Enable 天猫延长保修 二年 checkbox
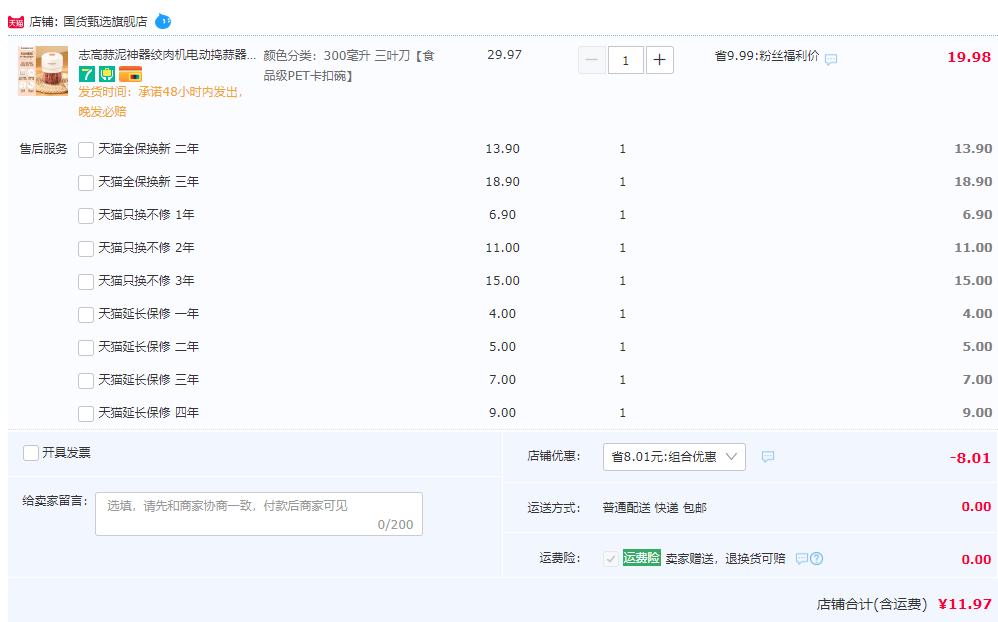Image resolution: width=998 pixels, height=622 pixels. 86,348
